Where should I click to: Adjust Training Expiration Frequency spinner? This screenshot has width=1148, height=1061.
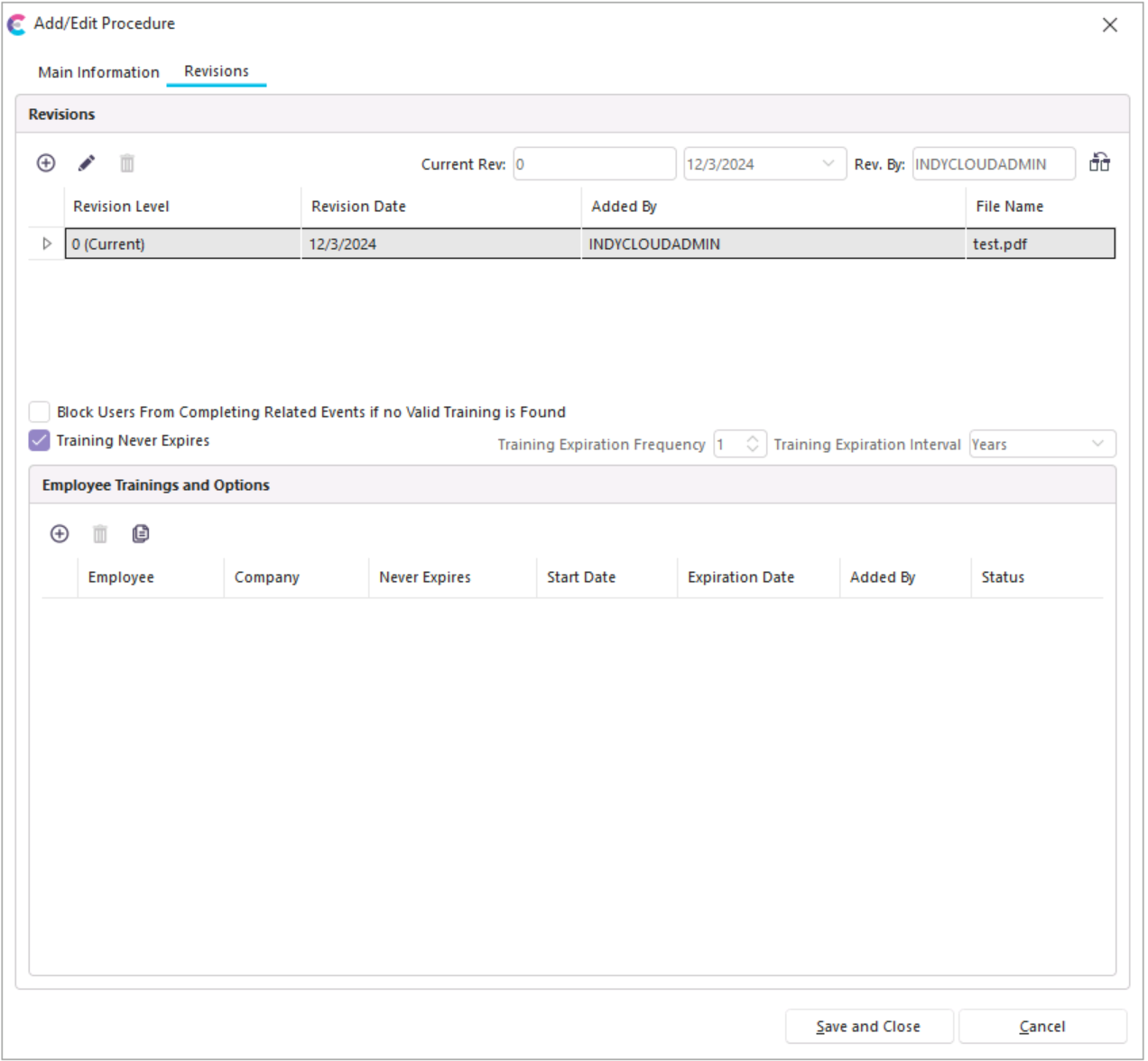click(753, 444)
